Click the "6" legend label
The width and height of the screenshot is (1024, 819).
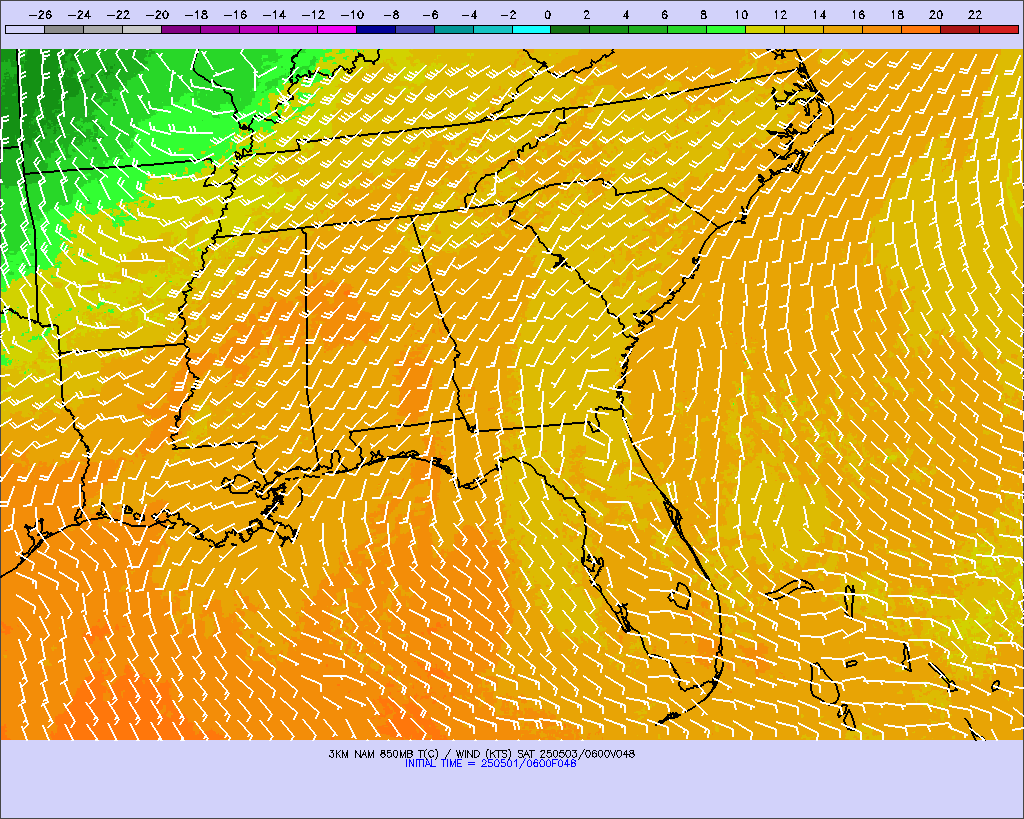pyautogui.click(x=664, y=14)
